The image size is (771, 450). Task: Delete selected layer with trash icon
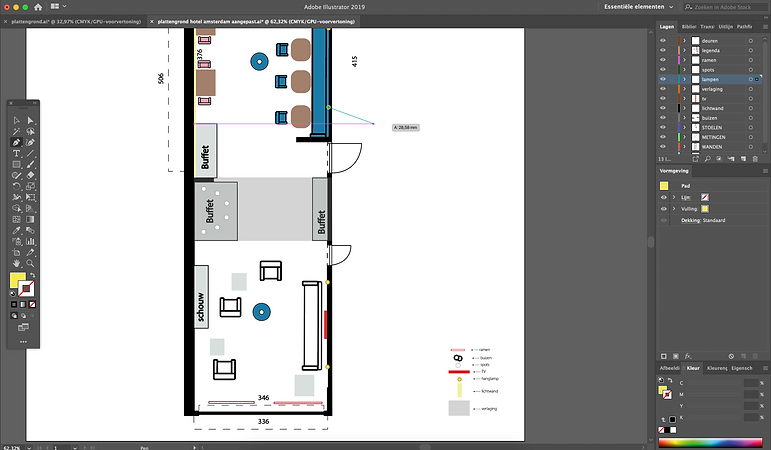(755, 159)
